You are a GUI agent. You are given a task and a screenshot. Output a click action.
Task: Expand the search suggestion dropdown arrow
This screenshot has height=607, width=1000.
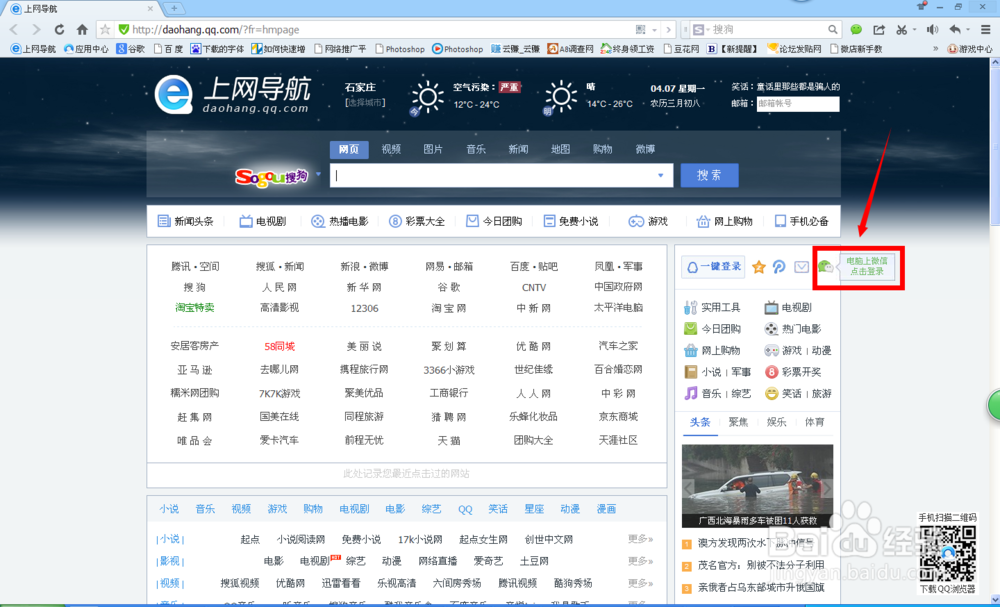[x=661, y=175]
